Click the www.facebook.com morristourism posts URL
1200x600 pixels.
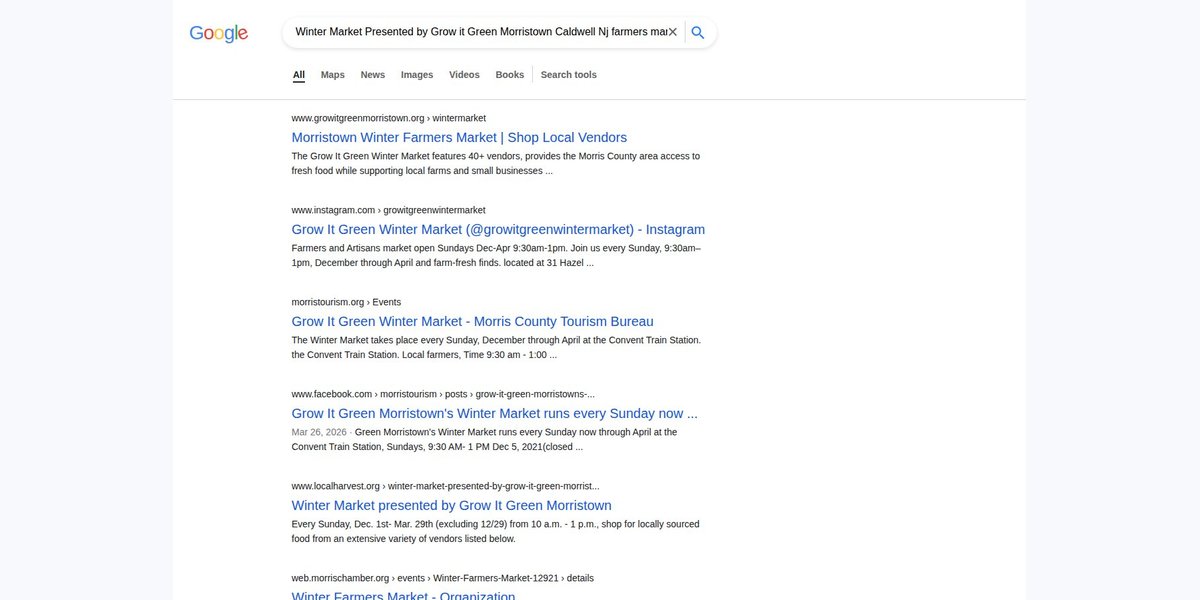pos(443,394)
